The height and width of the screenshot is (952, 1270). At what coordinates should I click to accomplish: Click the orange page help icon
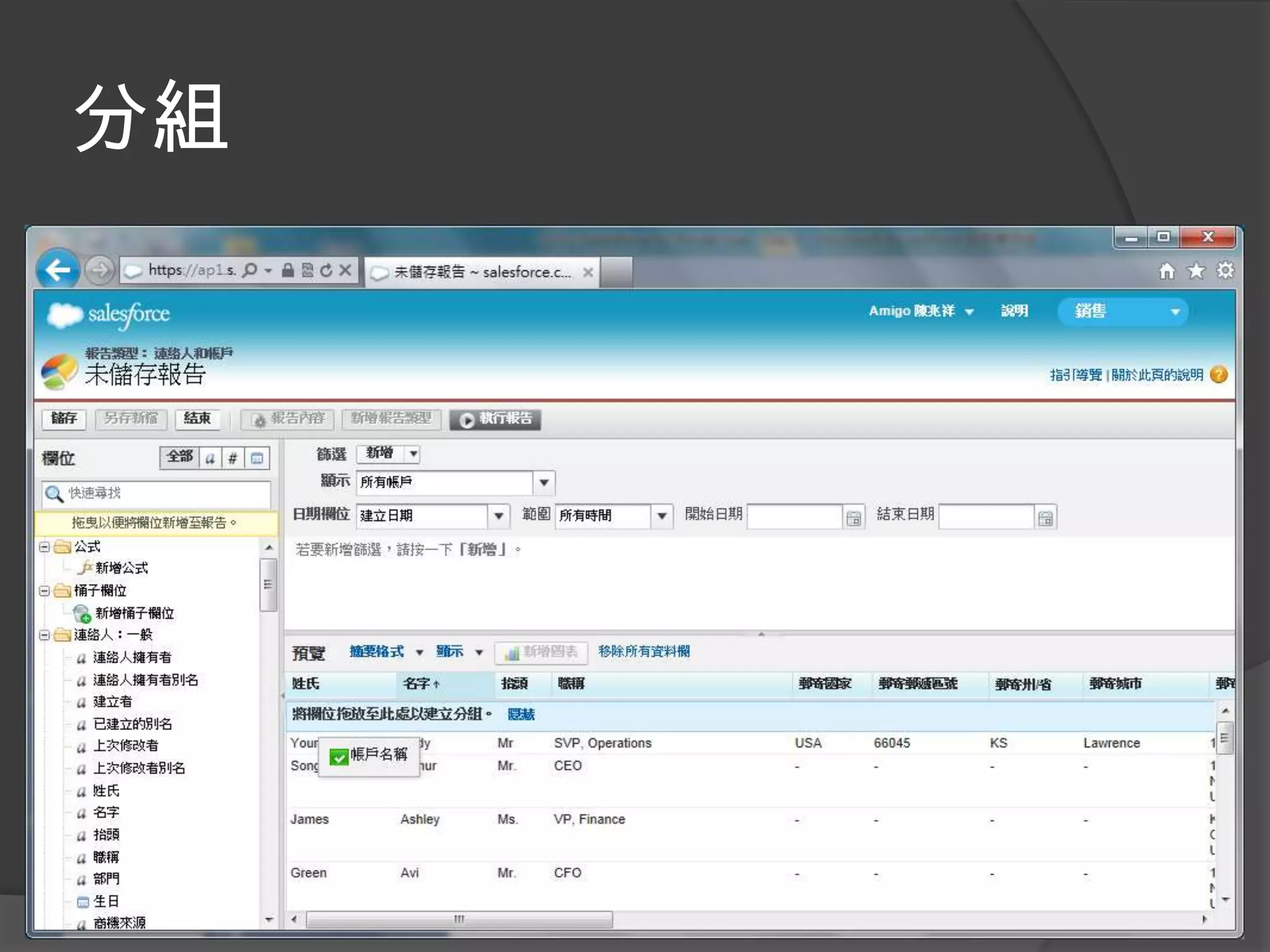point(1219,374)
